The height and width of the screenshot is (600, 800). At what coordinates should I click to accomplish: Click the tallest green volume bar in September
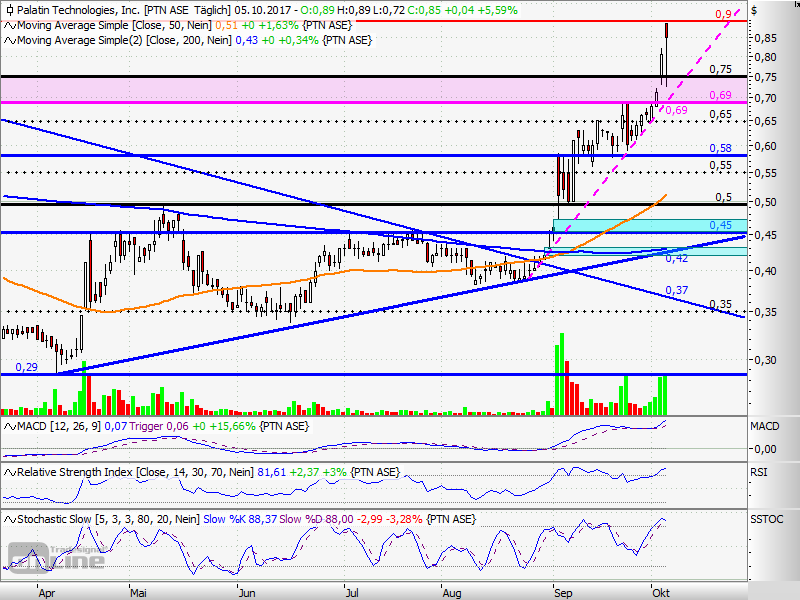pos(562,374)
